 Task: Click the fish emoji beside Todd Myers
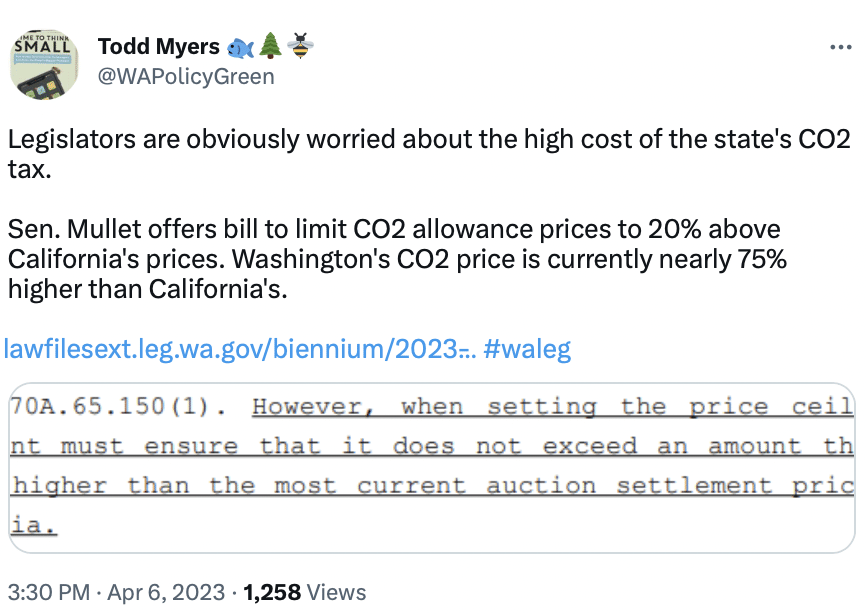coord(241,47)
